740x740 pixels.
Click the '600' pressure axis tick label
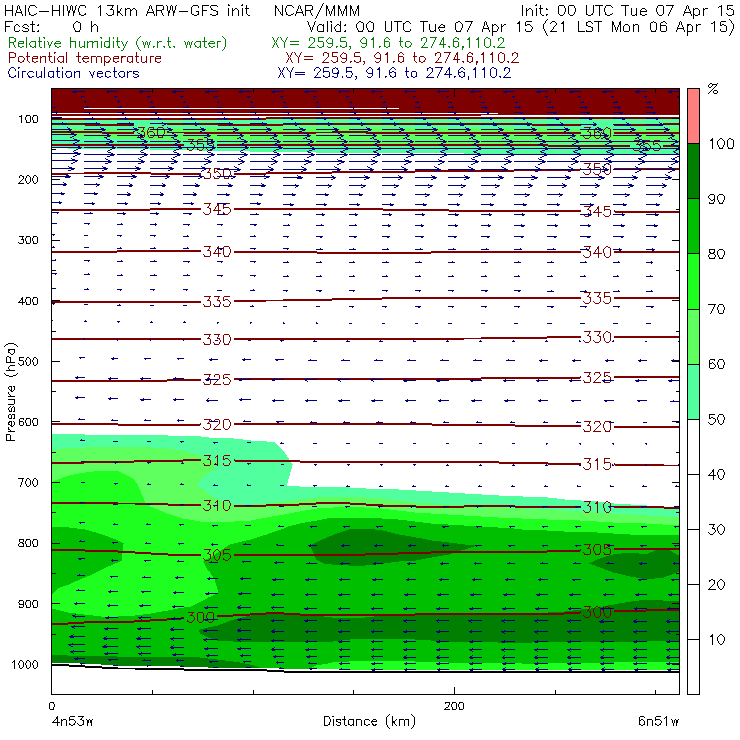tap(28, 422)
